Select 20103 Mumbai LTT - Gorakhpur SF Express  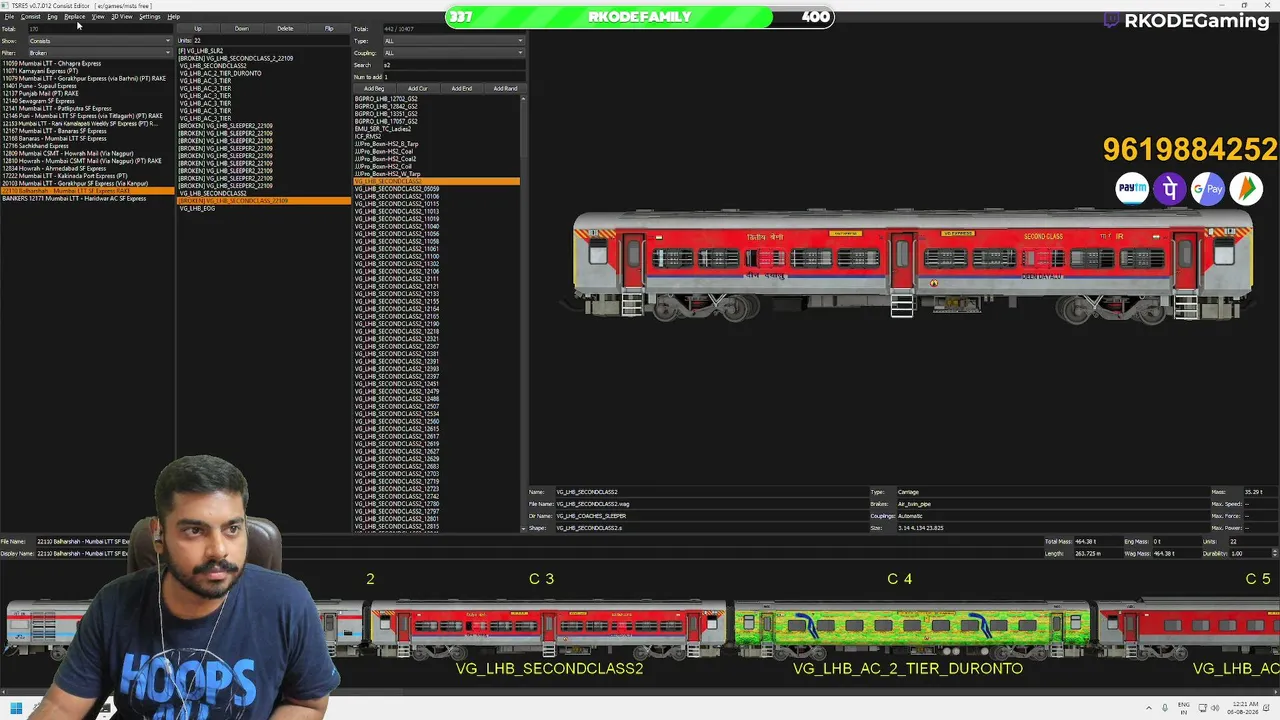point(75,184)
